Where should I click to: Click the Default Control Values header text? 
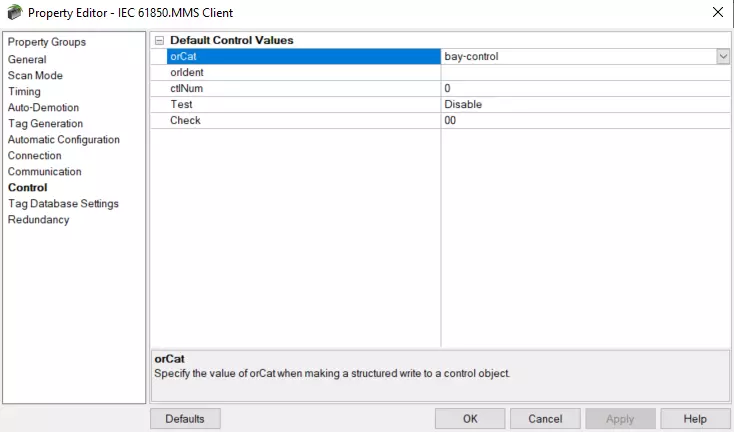(232, 40)
